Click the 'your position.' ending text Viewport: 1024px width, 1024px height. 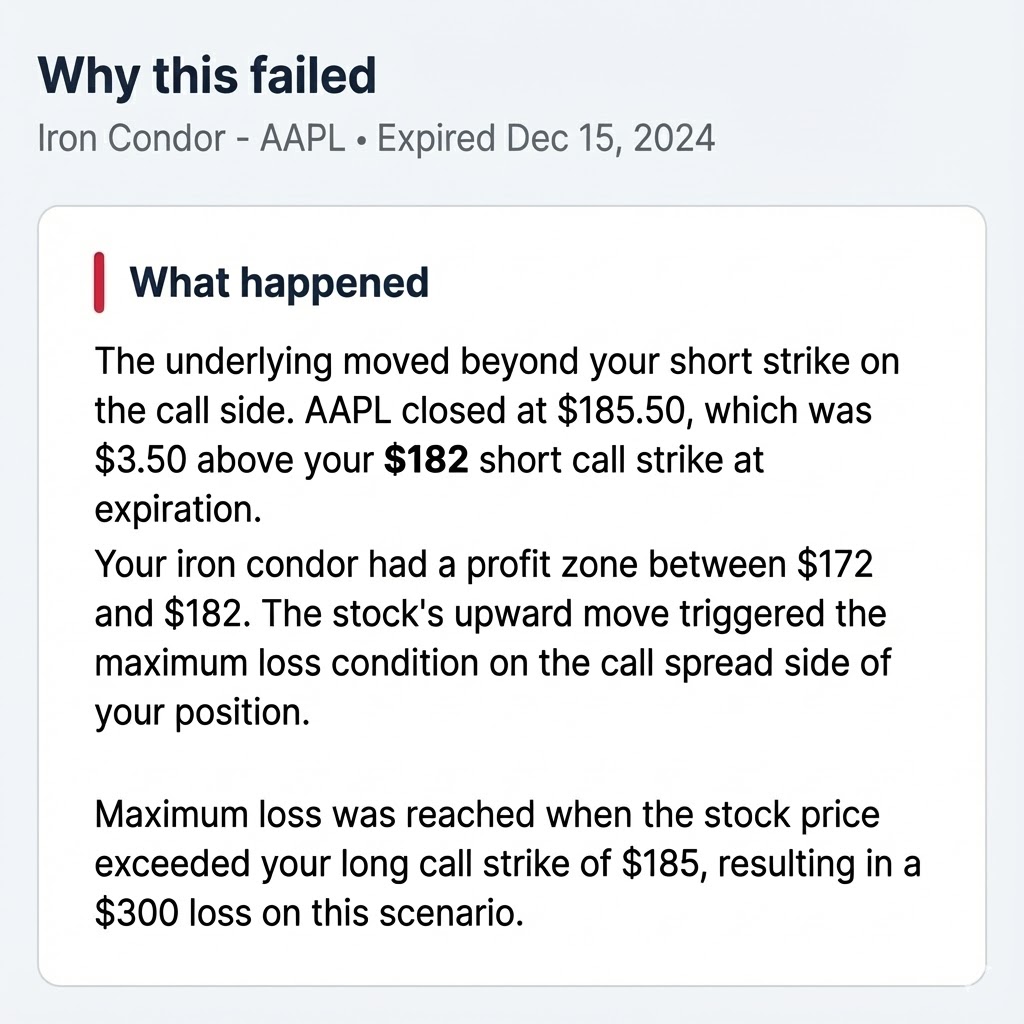point(202,713)
